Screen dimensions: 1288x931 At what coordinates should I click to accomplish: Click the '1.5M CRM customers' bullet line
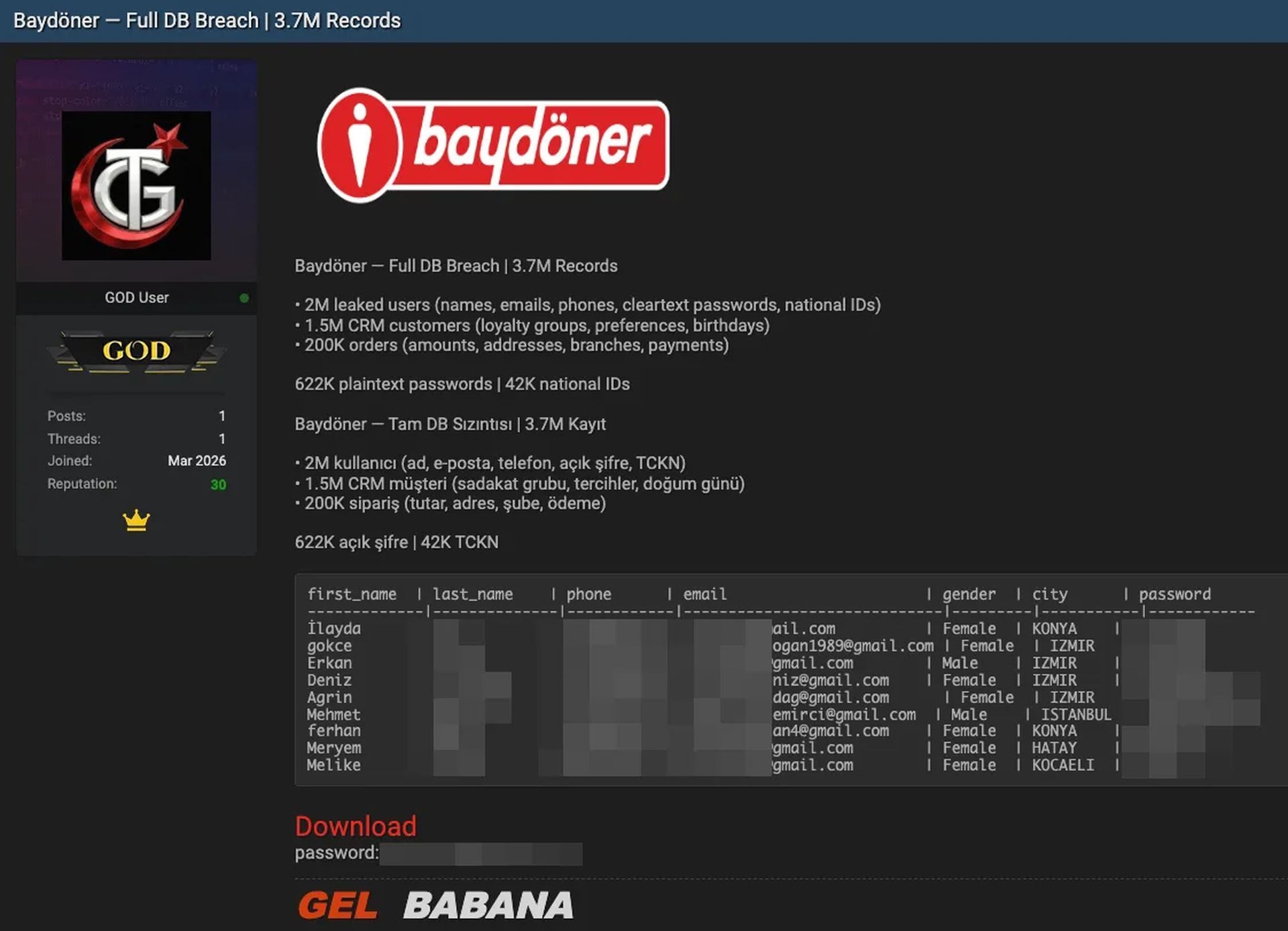(532, 325)
